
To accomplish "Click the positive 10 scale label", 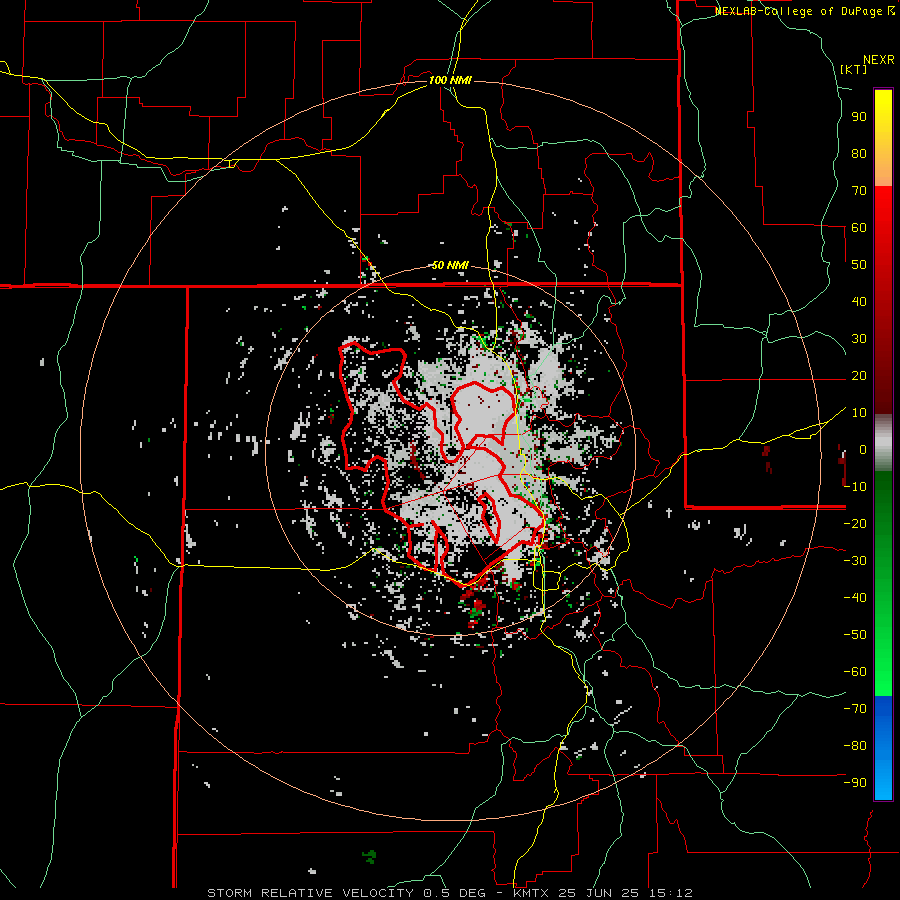I will 859,413.
